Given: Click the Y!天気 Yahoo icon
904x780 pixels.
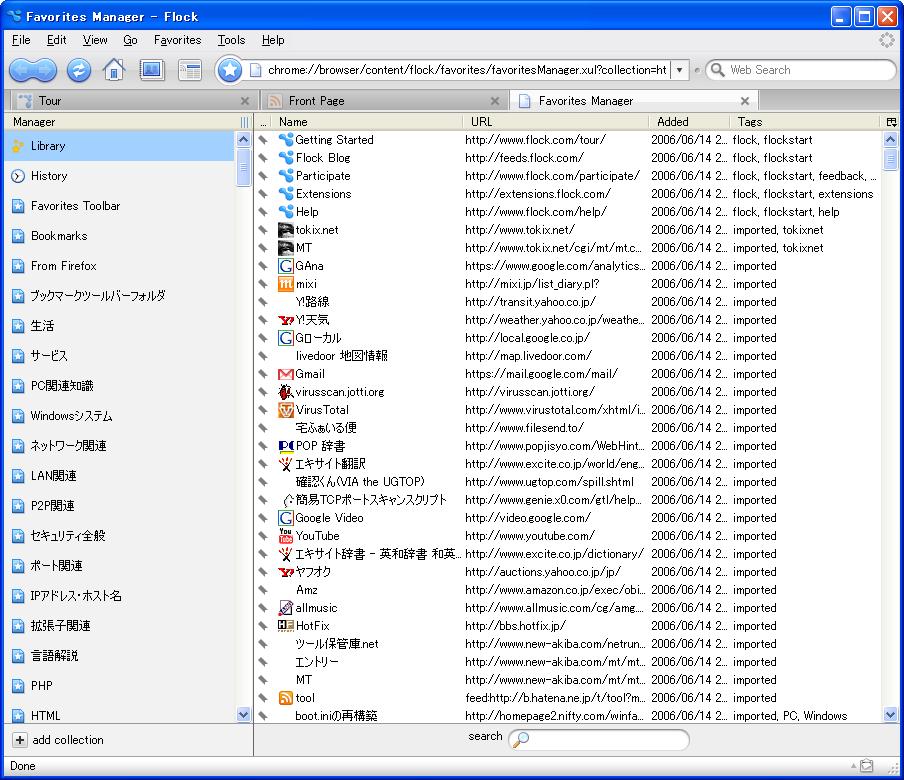Looking at the screenshot, I should pos(286,320).
